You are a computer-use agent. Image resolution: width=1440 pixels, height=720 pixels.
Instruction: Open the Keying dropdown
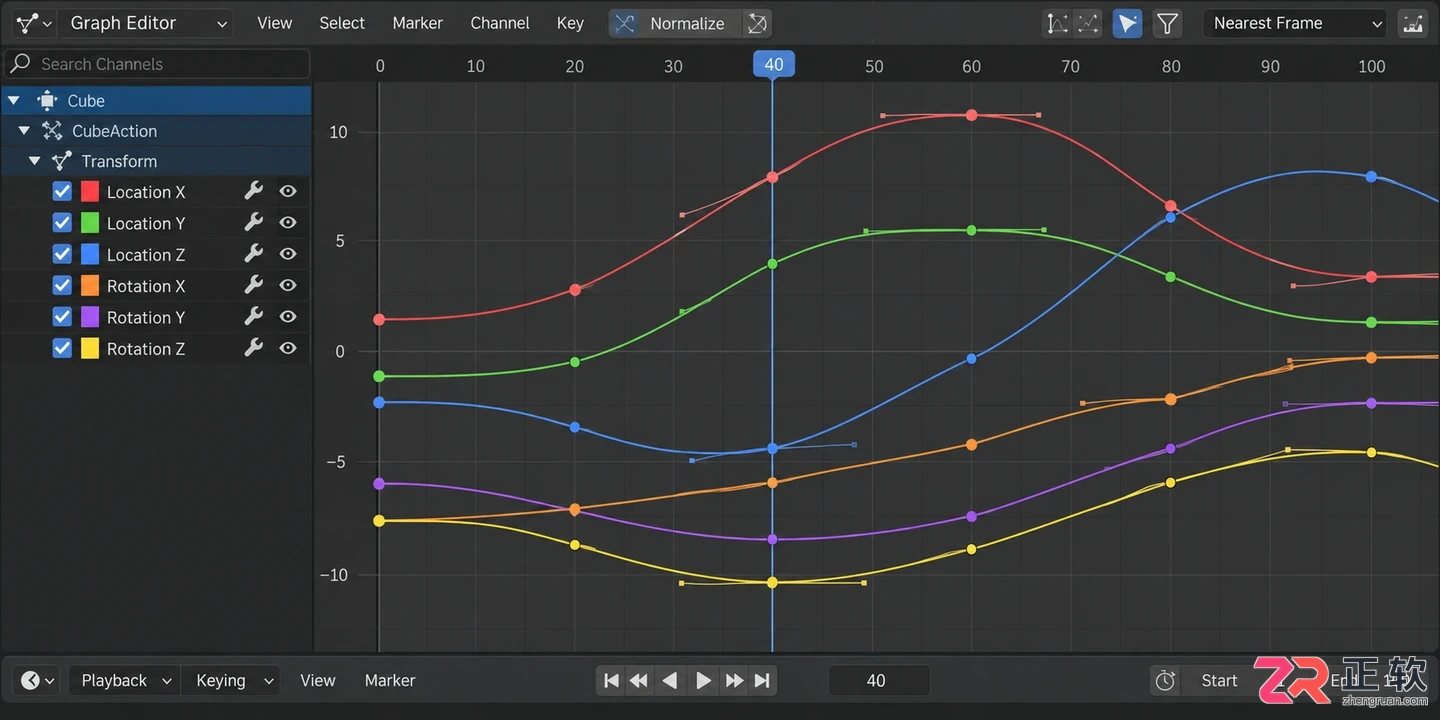(233, 680)
